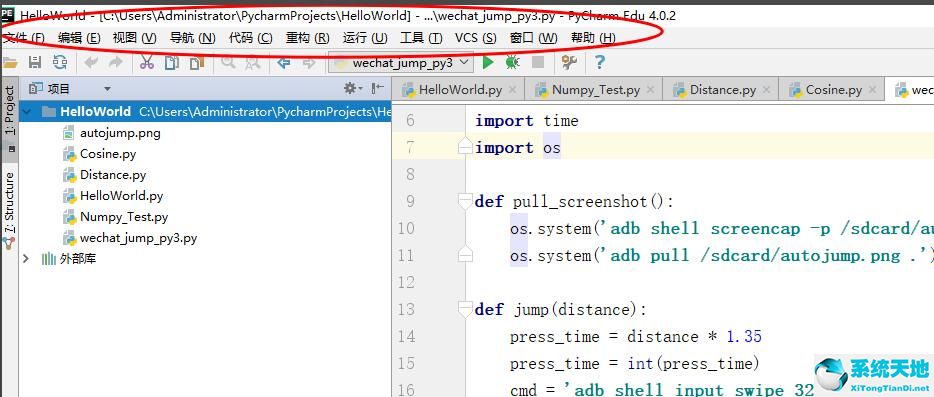Click the Undo arrow icon

tap(91, 63)
